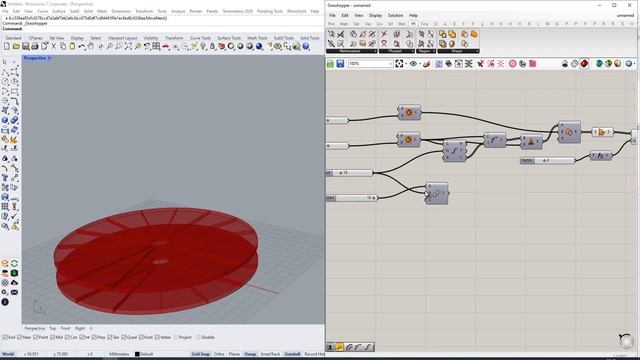Enable the Disable osnap checkbox
640x360 pixels.
pos(198,337)
